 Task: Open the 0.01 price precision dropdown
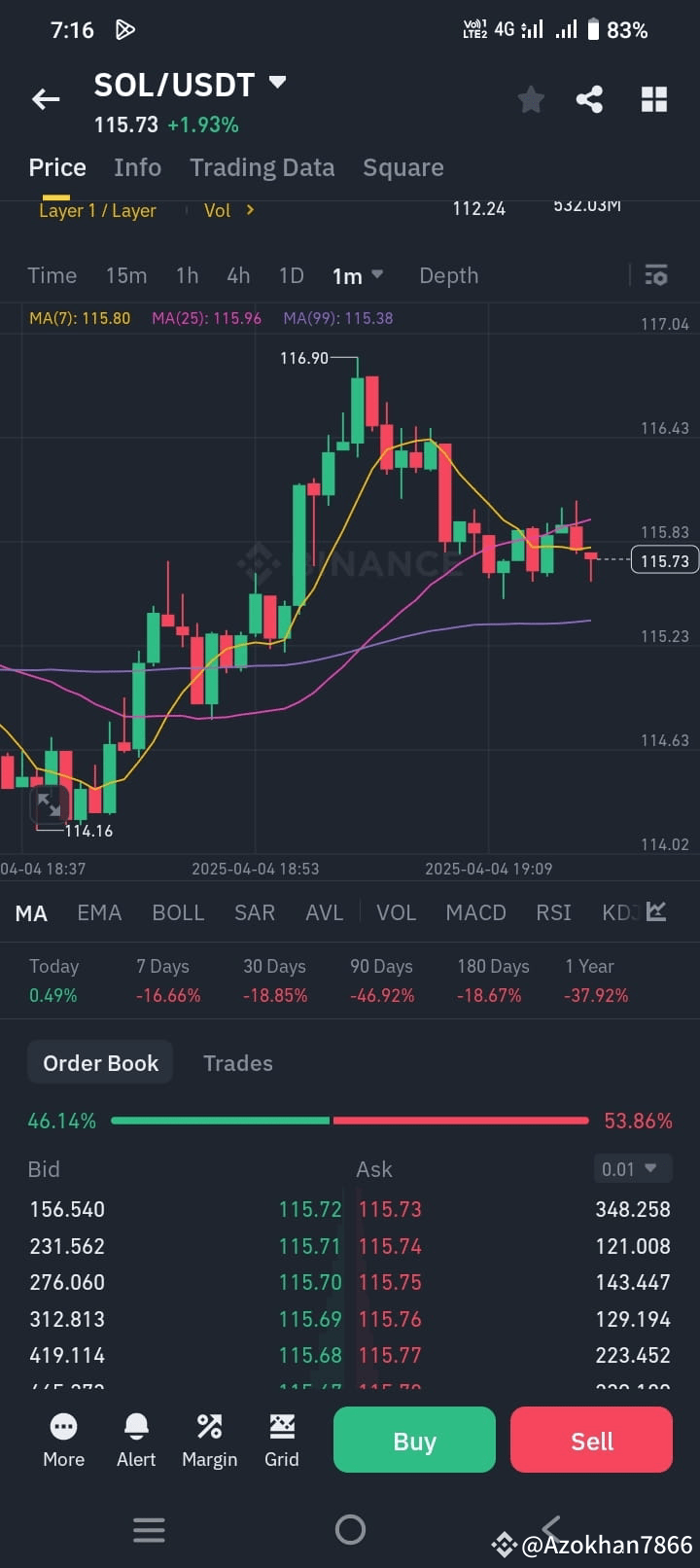click(633, 1169)
